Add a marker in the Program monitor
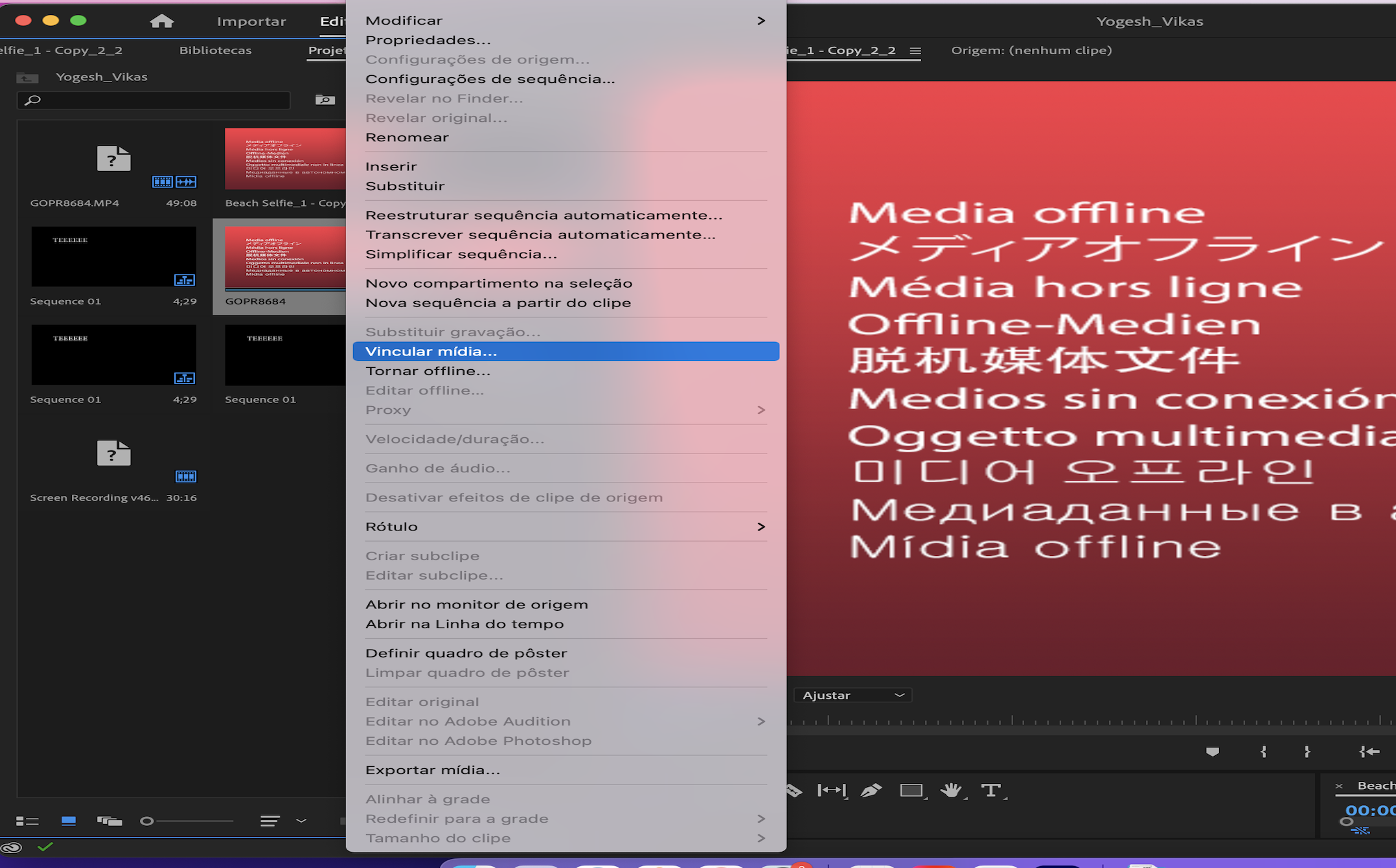 (1212, 751)
